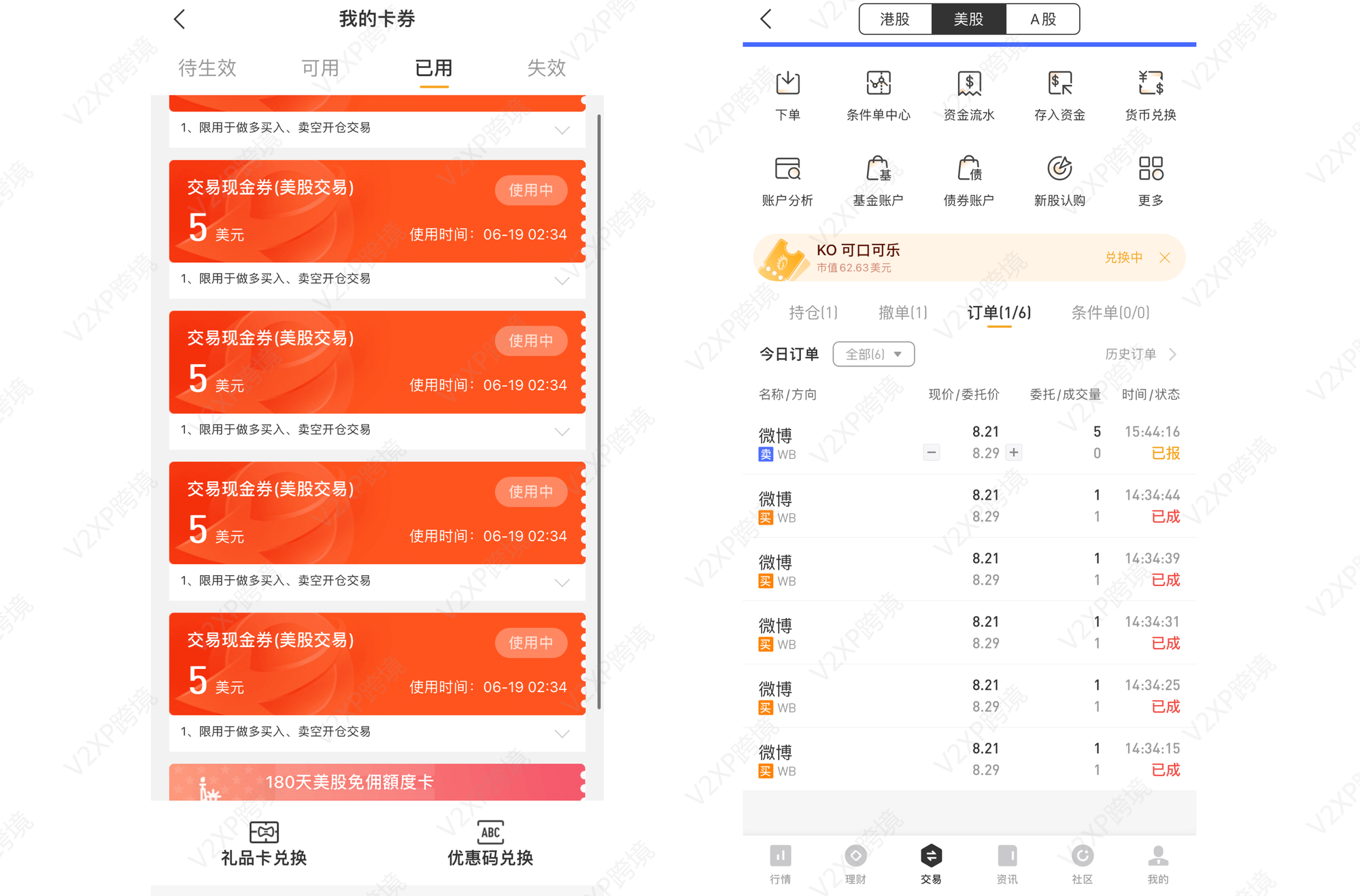Screen dimensions: 1360x896
Task: Tap 优惠码兑换 promo code redemption
Action: point(490,844)
